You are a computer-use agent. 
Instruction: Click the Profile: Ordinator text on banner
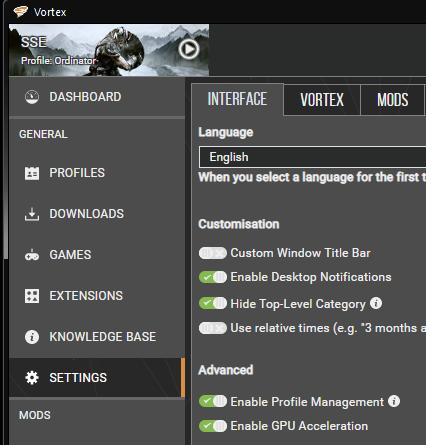58,61
